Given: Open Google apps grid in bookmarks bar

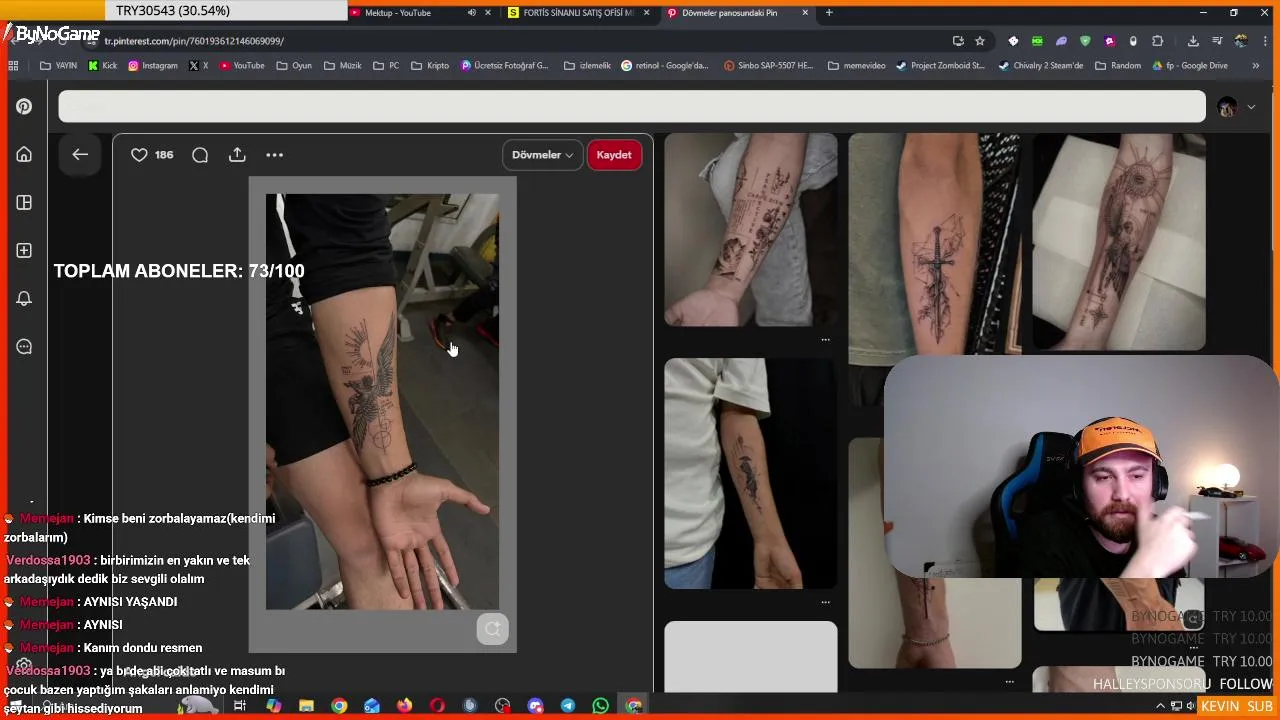Looking at the screenshot, I should (x=13, y=66).
